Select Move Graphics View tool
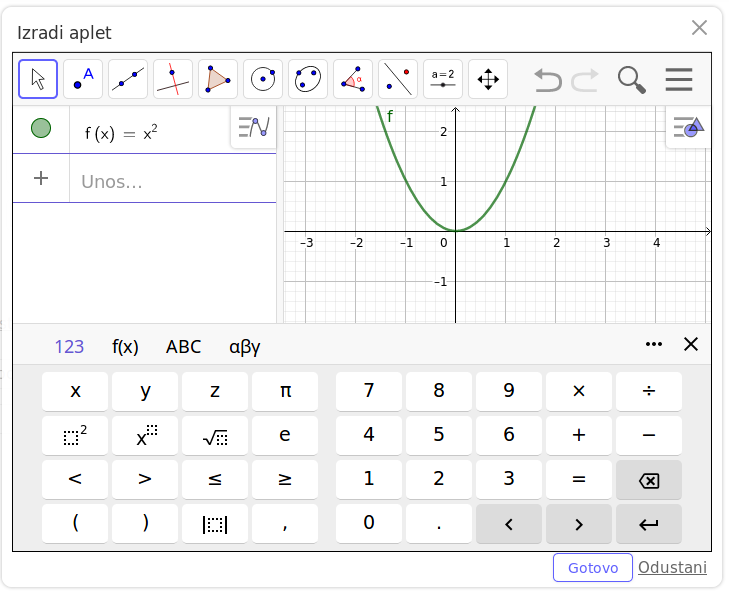 click(488, 79)
